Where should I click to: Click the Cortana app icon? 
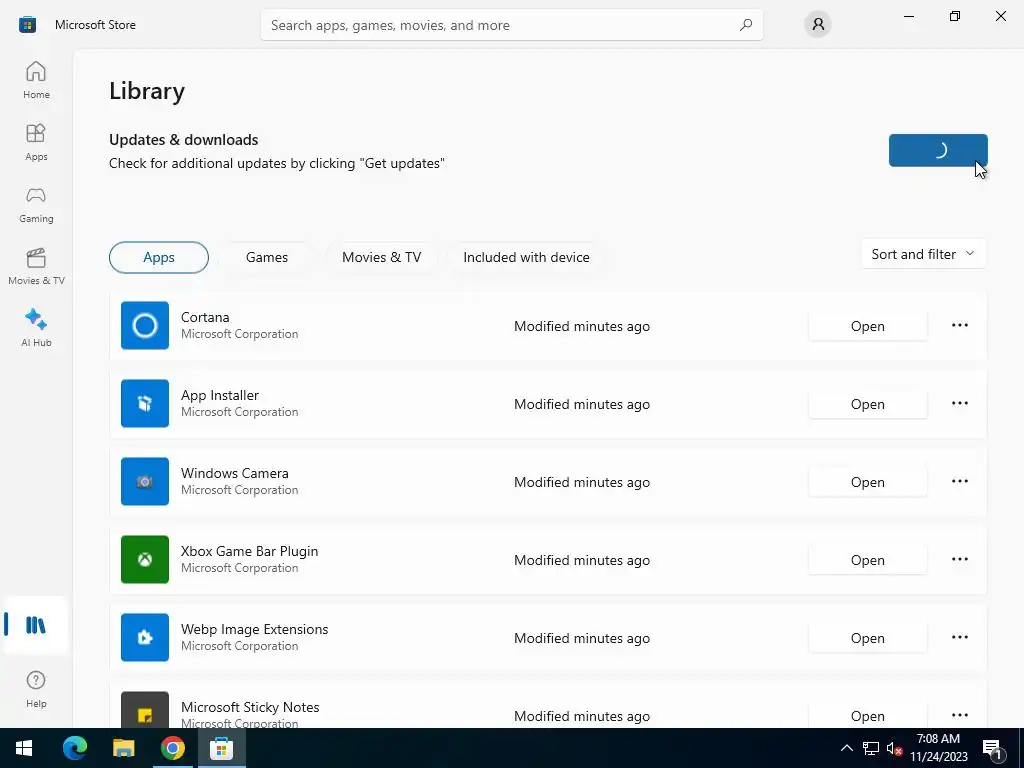(145, 325)
